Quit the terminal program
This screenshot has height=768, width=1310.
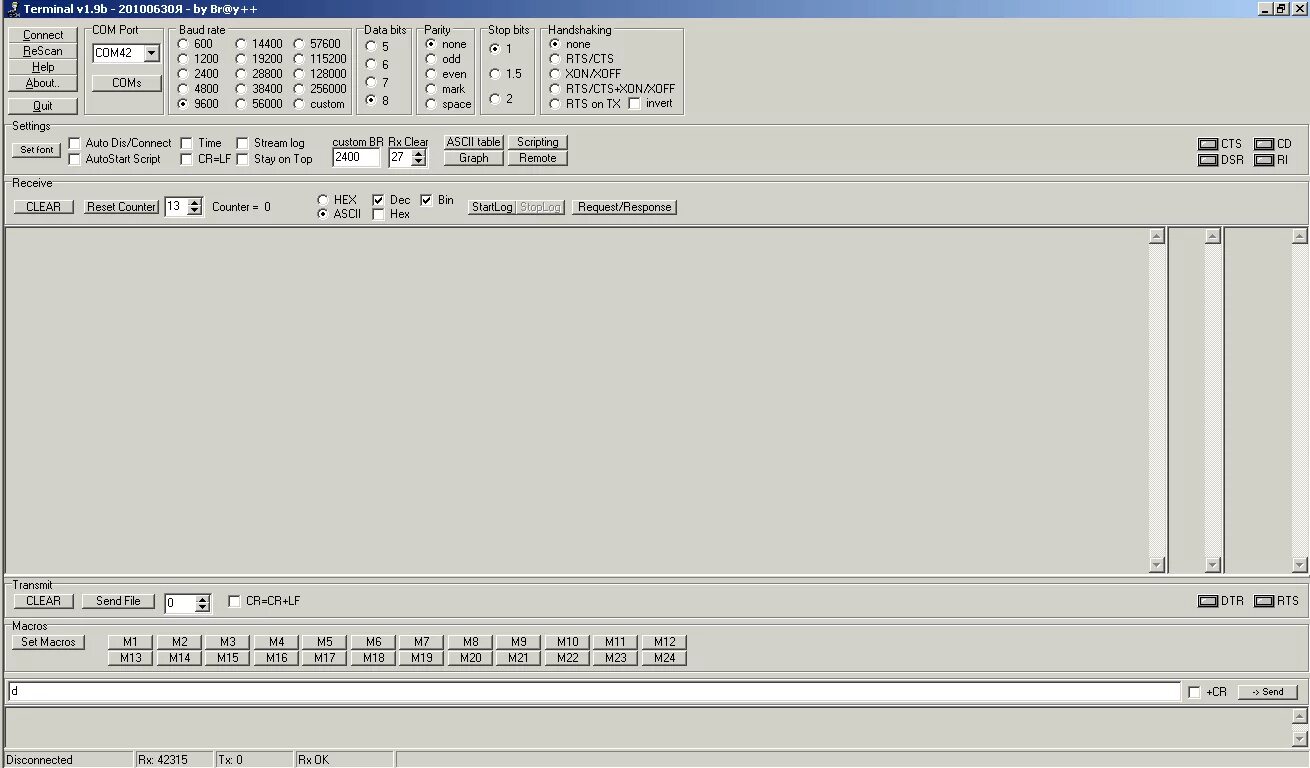point(43,106)
